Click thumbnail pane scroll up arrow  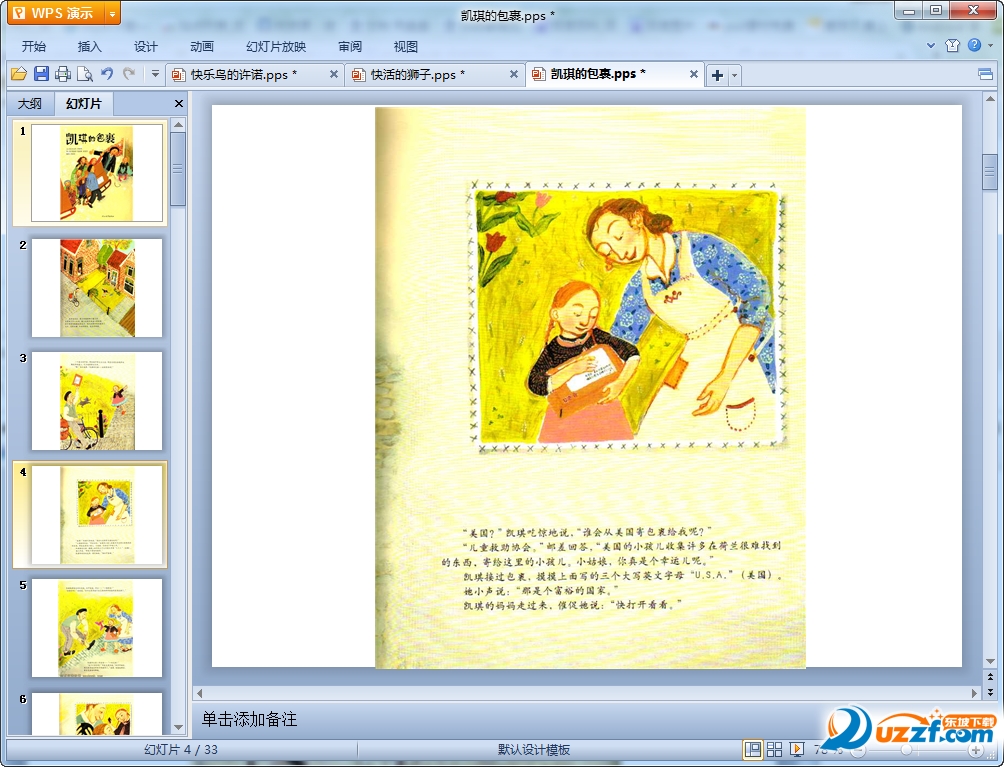pos(179,124)
